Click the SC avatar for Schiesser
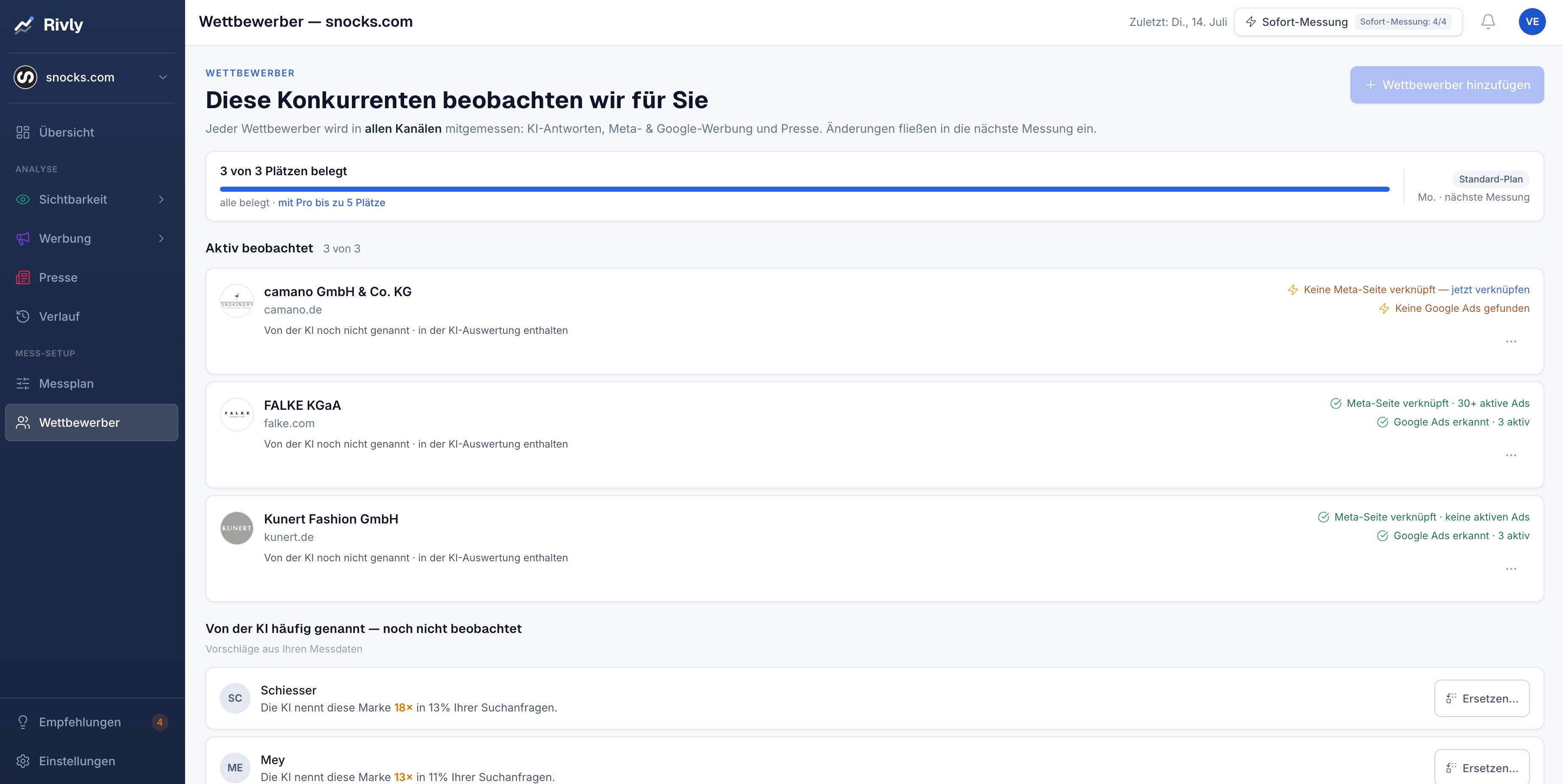Screen dimensions: 1563x784 coord(235,698)
